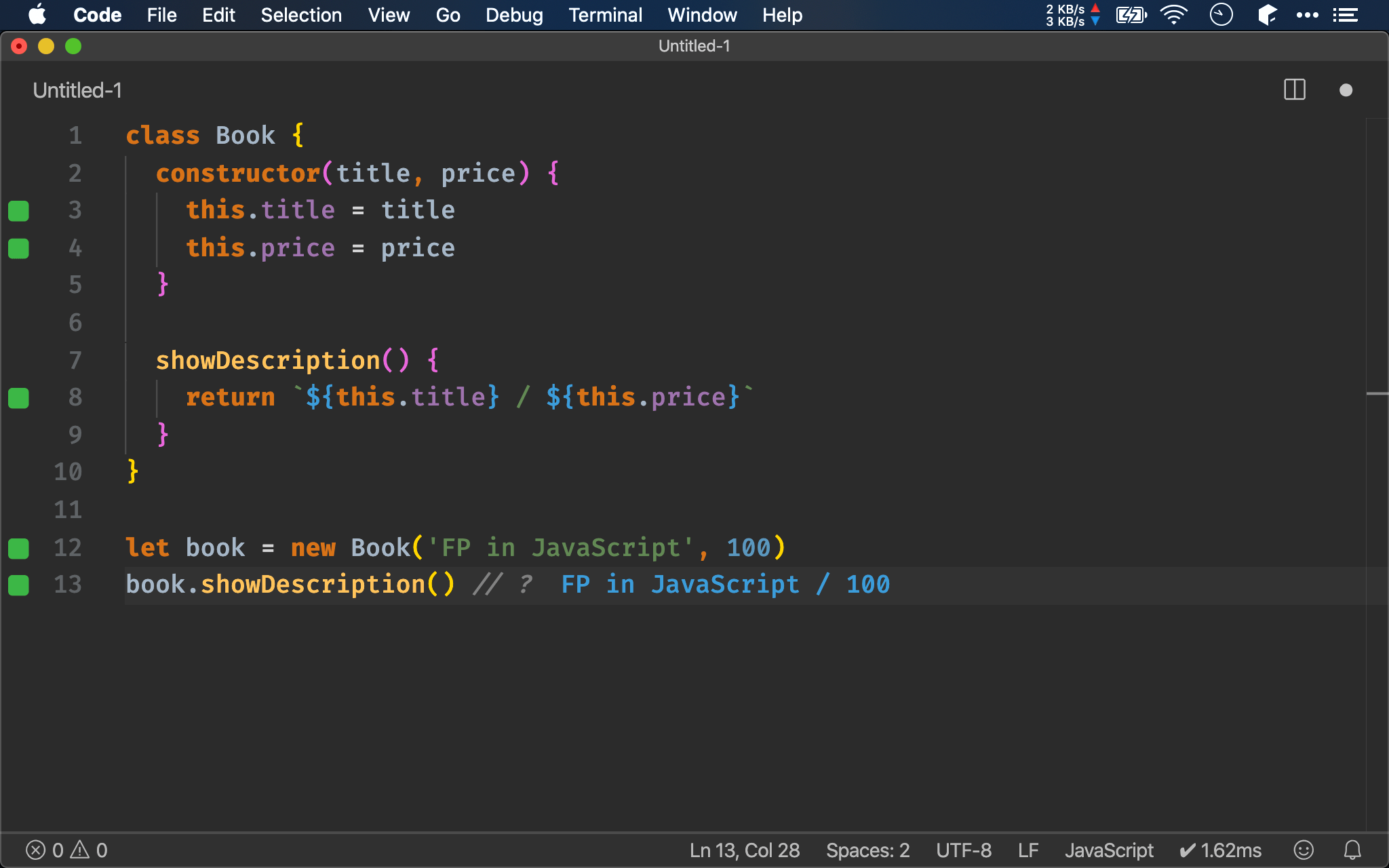Click the green gutter marker on line 13
1389x868 pixels.
pos(18,585)
